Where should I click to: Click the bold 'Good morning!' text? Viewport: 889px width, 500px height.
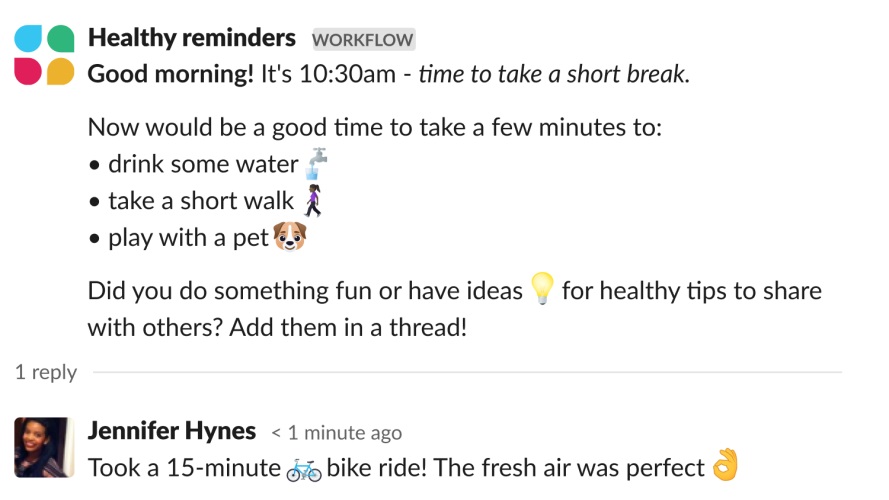click(x=171, y=74)
